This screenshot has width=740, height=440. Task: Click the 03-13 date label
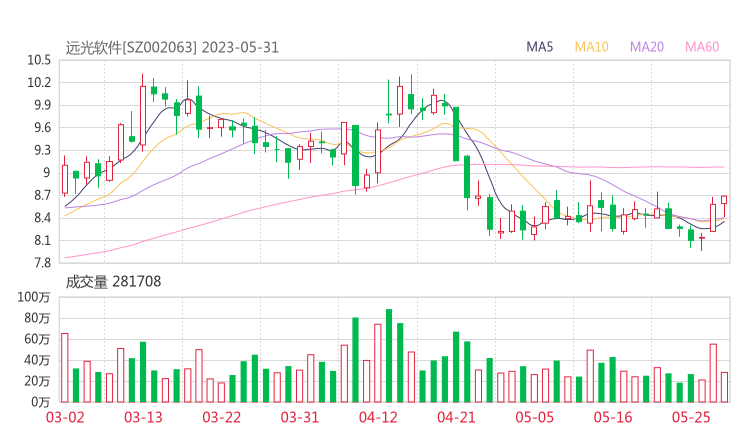[x=143, y=417]
